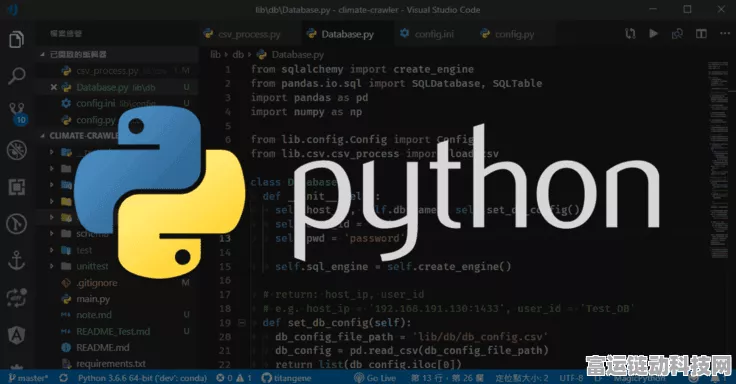This screenshot has width=736, height=384.
Task: Click 'from sqlalchemy import create_engine' line
Action: (x=362, y=69)
